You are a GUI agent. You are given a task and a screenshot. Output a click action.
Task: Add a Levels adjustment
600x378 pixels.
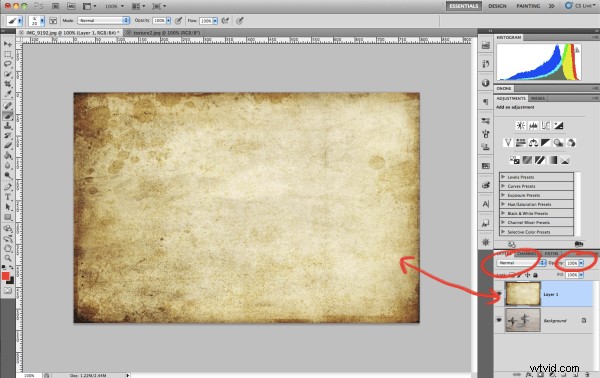pyautogui.click(x=533, y=125)
